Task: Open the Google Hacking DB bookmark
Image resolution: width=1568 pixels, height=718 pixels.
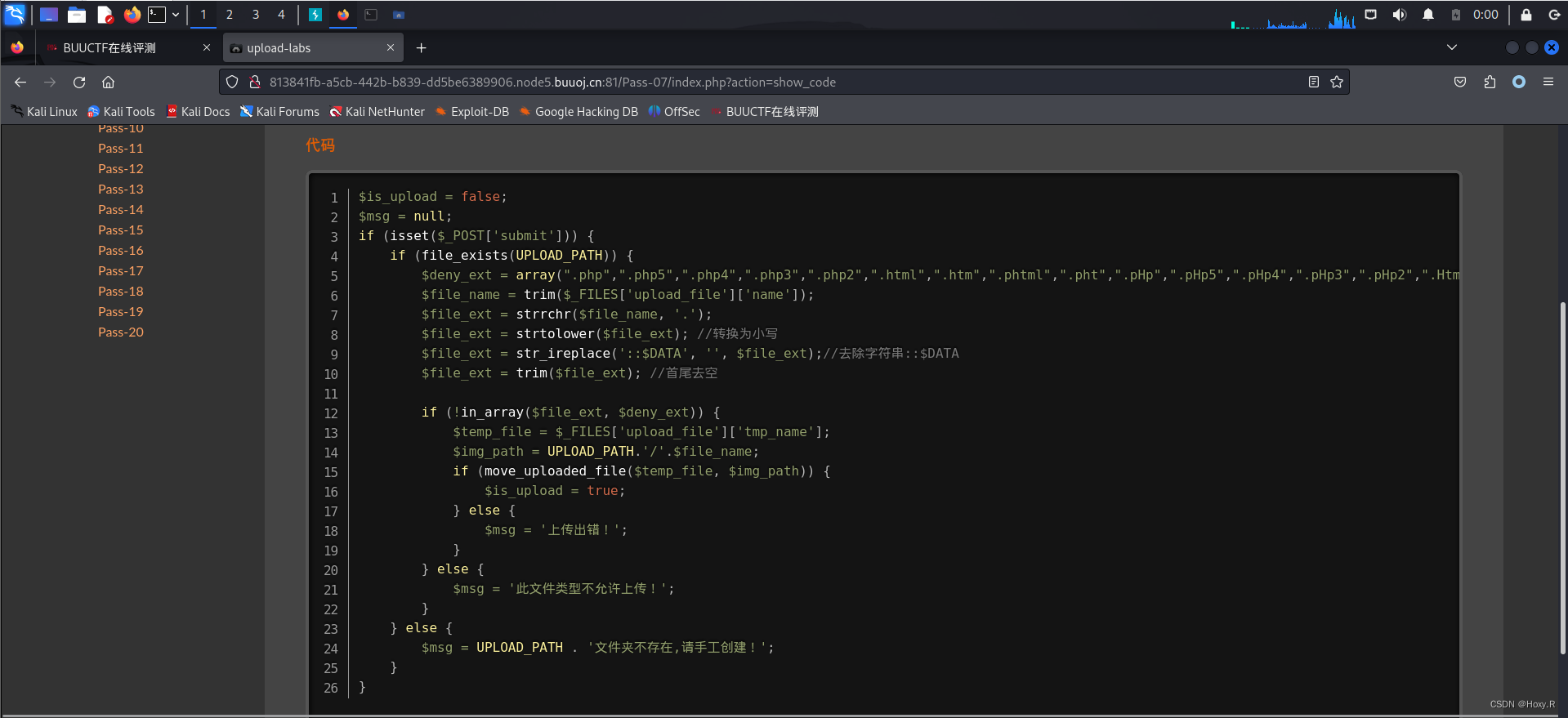Action: pos(579,112)
